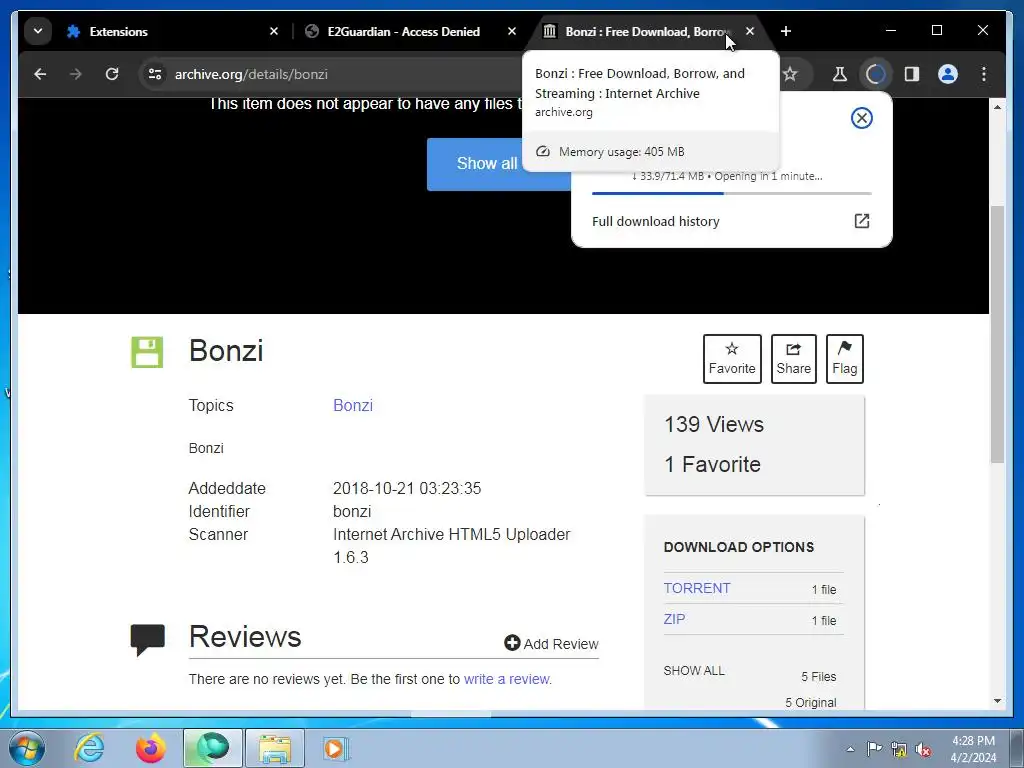Bookmark this page with star icon

point(790,74)
